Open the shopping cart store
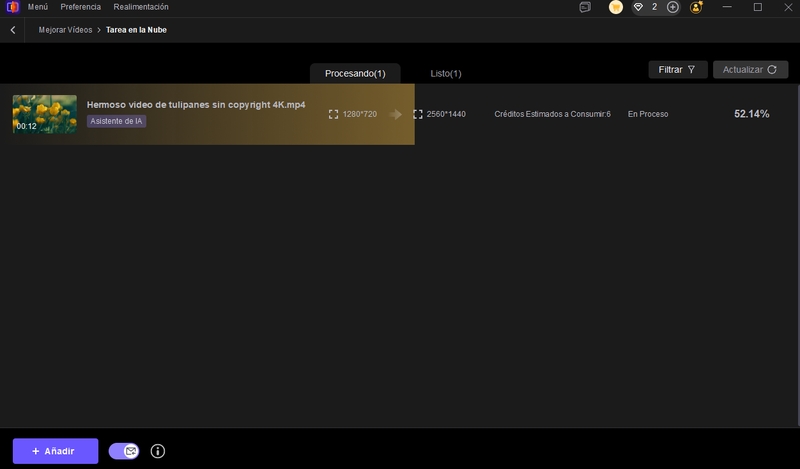The image size is (800, 469). (x=616, y=7)
